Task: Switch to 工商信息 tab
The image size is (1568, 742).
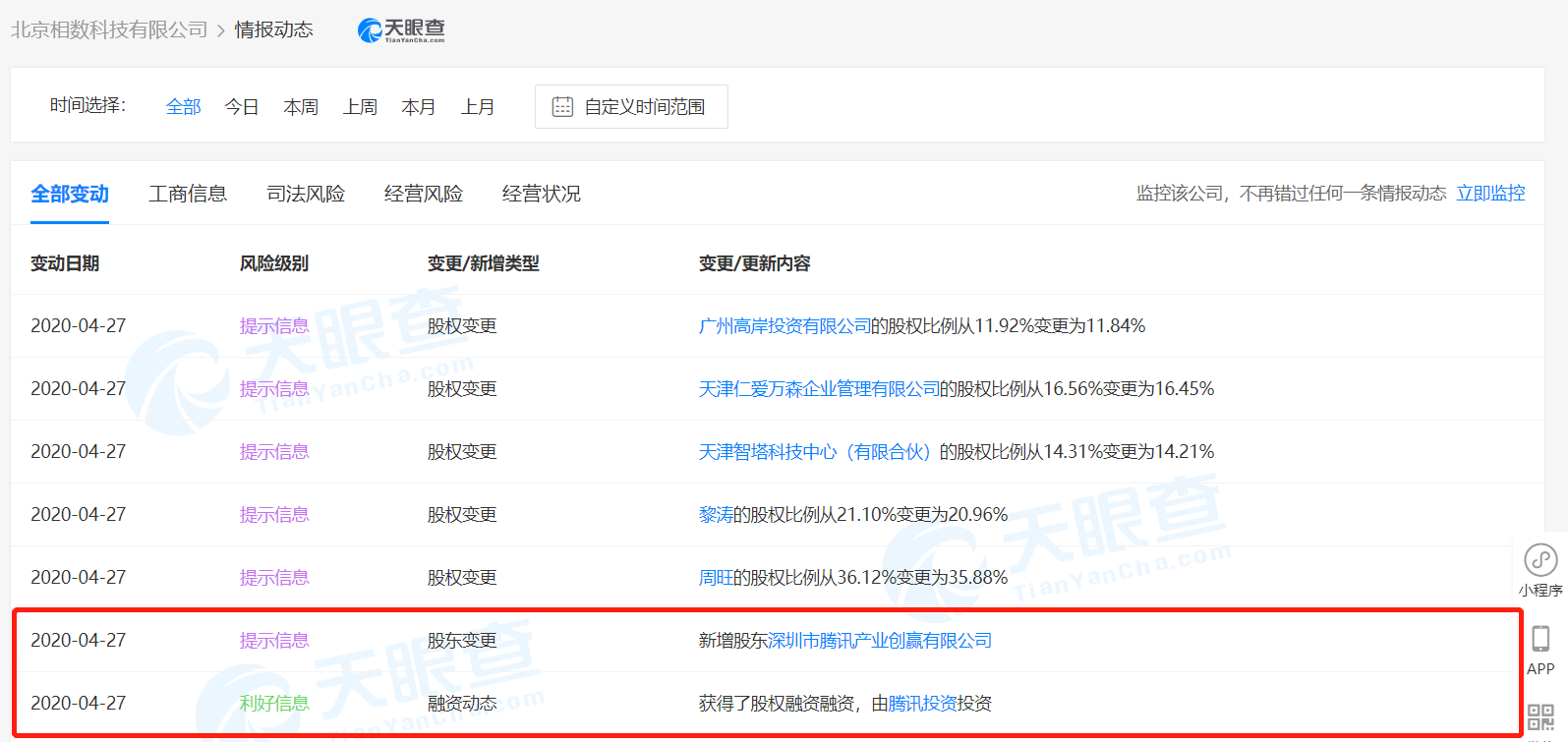Action: pos(188,194)
